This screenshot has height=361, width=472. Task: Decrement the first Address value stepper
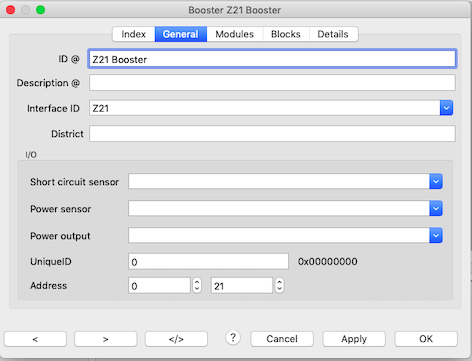[197, 289]
